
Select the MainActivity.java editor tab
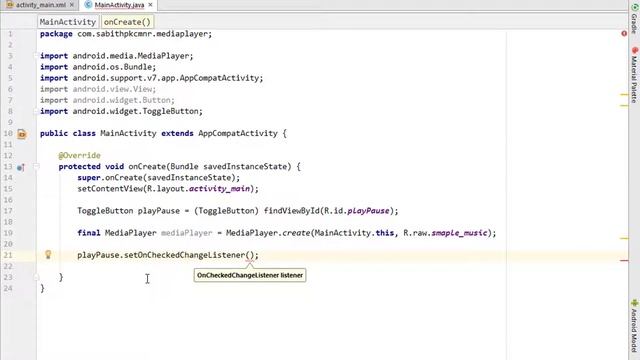tap(119, 5)
